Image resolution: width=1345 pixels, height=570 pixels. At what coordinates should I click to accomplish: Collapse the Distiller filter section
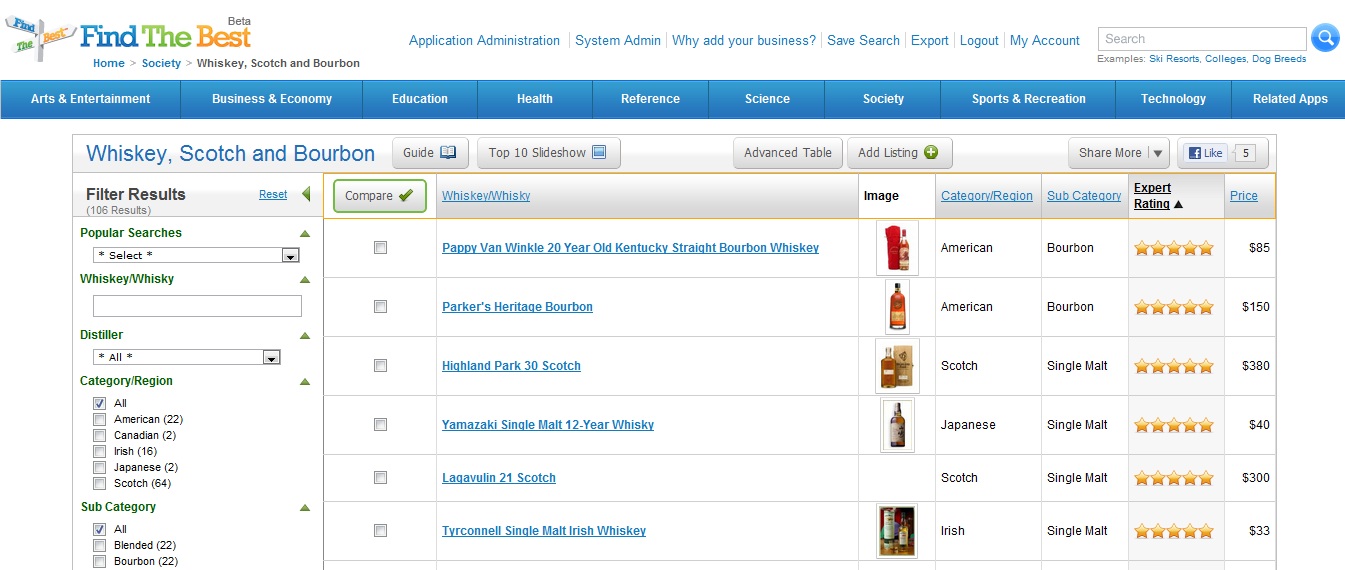[305, 336]
